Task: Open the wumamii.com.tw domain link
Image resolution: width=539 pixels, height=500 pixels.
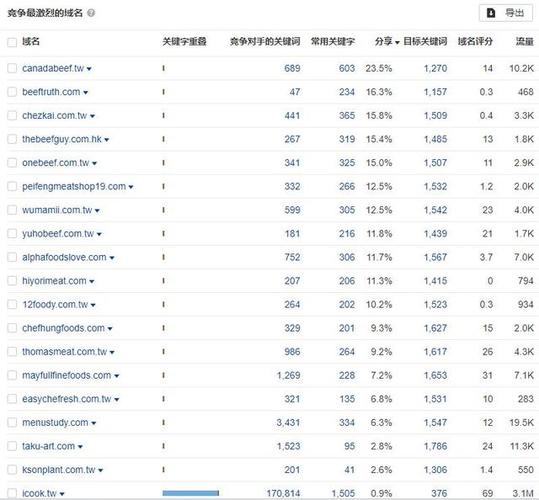Action: coord(57,210)
